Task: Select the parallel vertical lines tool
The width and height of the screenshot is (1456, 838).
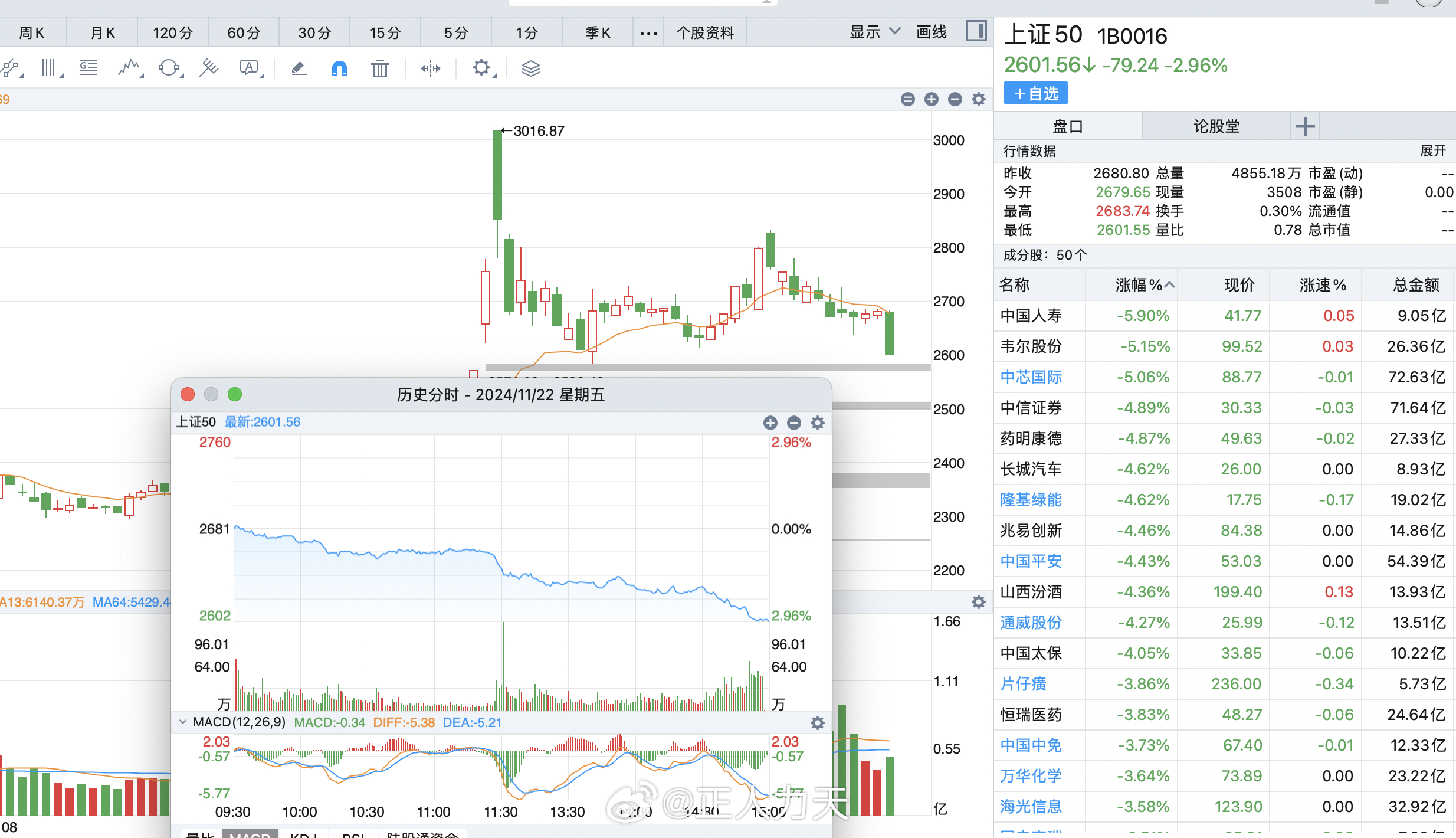Action: click(x=51, y=68)
